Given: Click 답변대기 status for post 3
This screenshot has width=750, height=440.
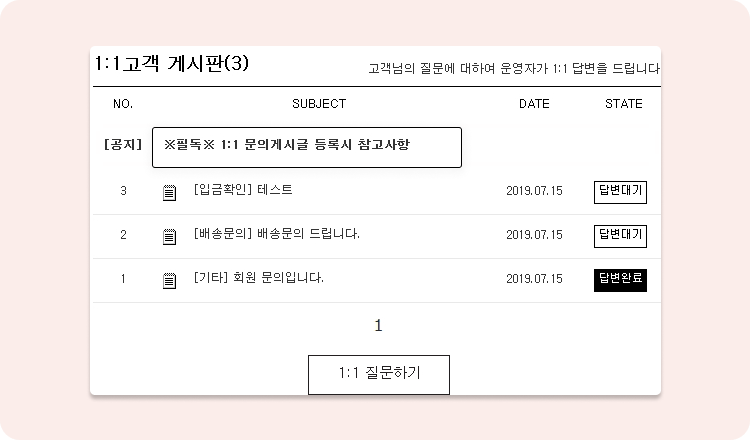Looking at the screenshot, I should pyautogui.click(x=620, y=192).
